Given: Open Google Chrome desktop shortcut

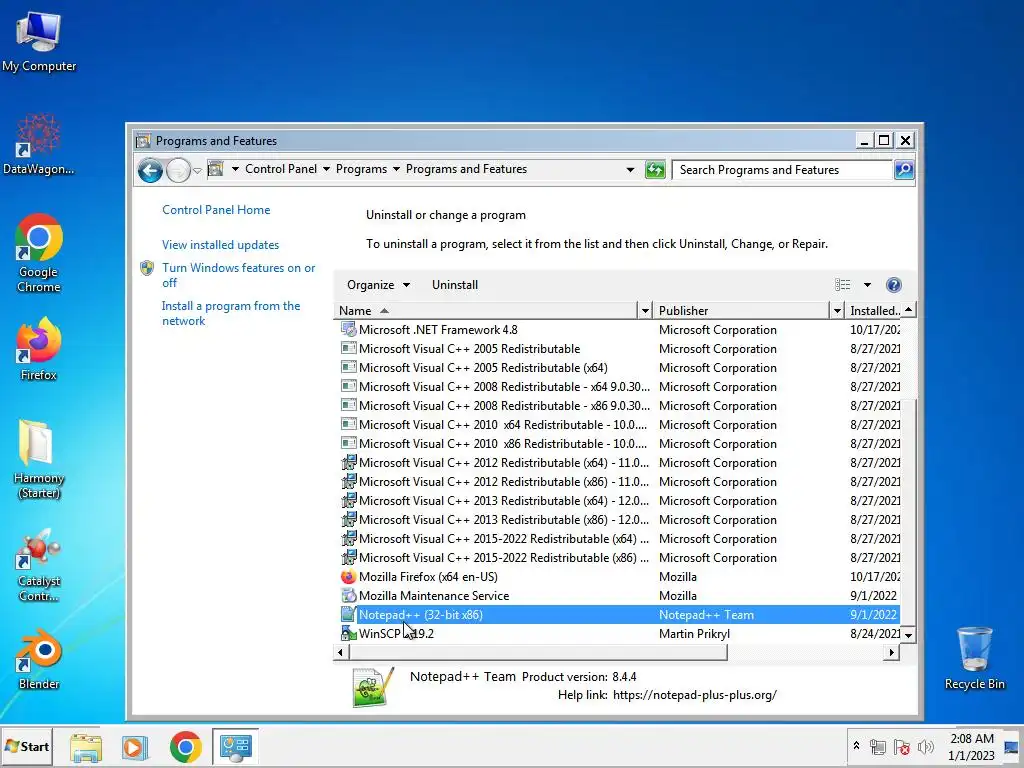Looking at the screenshot, I should click(x=39, y=253).
